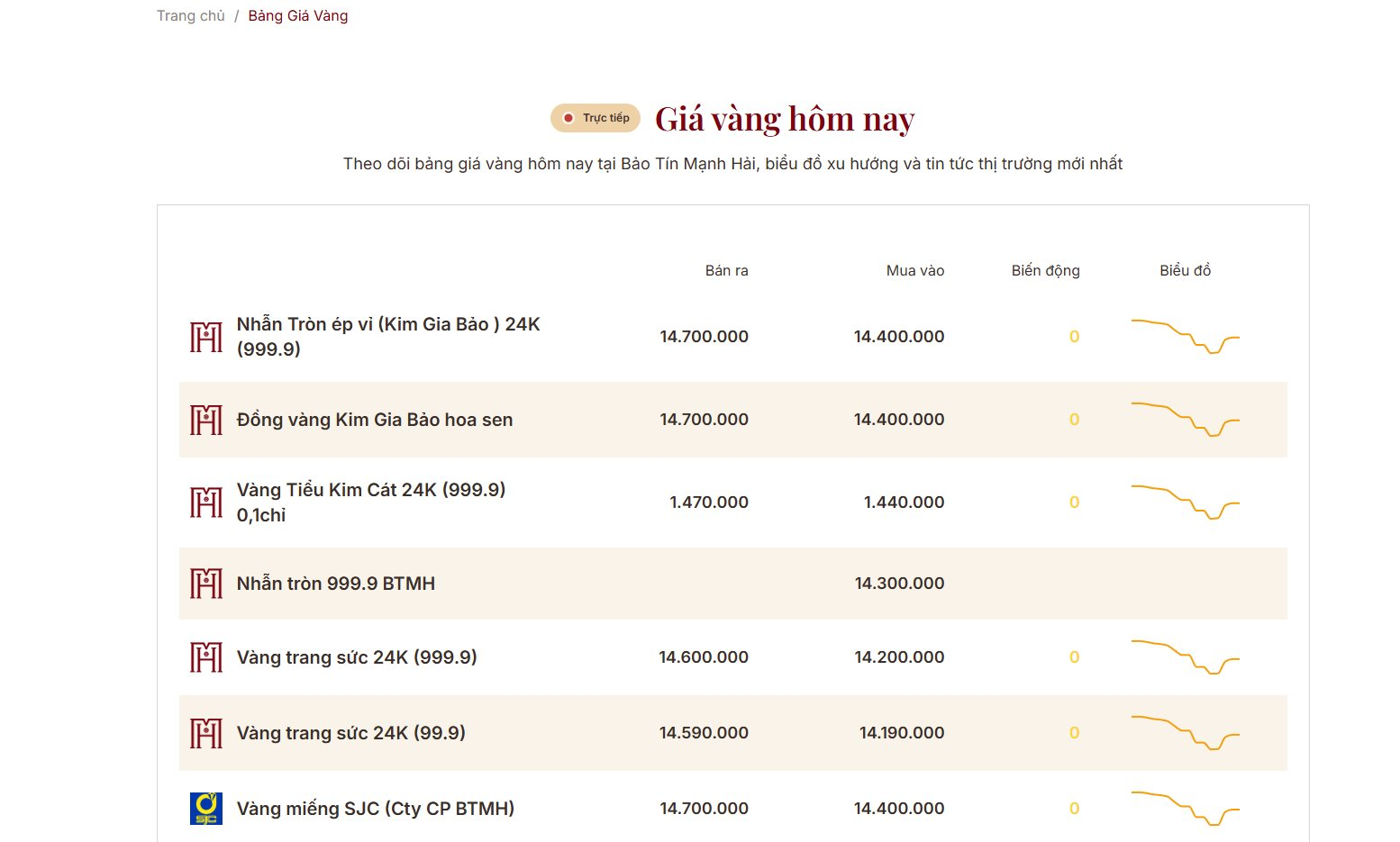This screenshot has width=1400, height=842.
Task: Open the trend chart for Vàng trang sức 24K (999.9)
Action: 1186,656
